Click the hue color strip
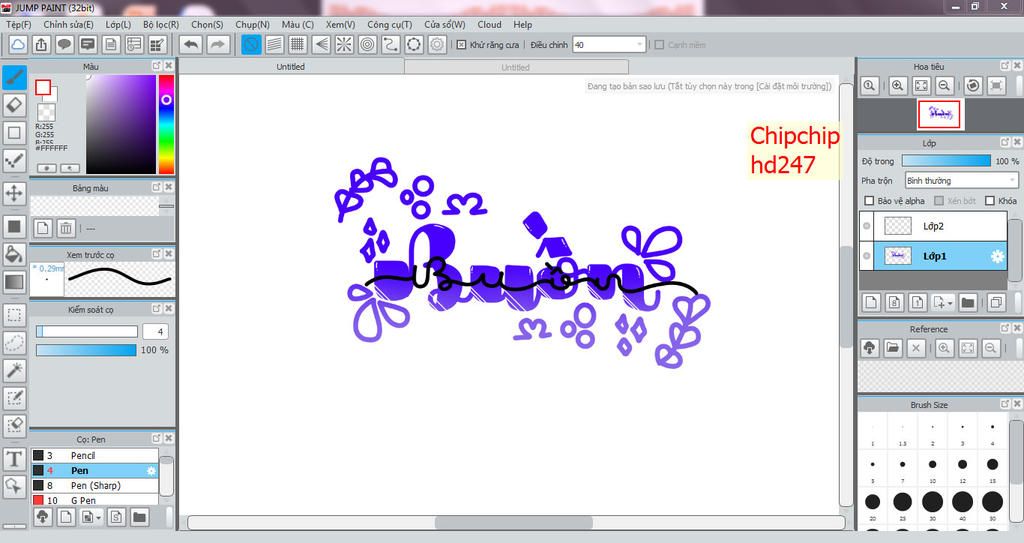The image size is (1024, 543). 167,124
